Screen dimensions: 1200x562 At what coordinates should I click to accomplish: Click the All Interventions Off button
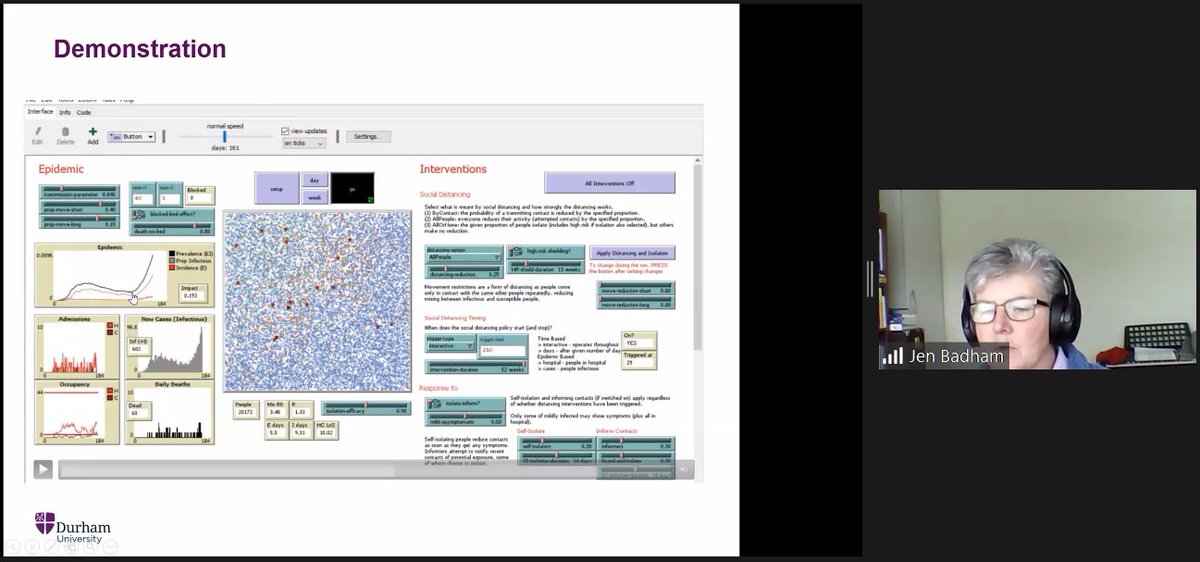[x=609, y=183]
